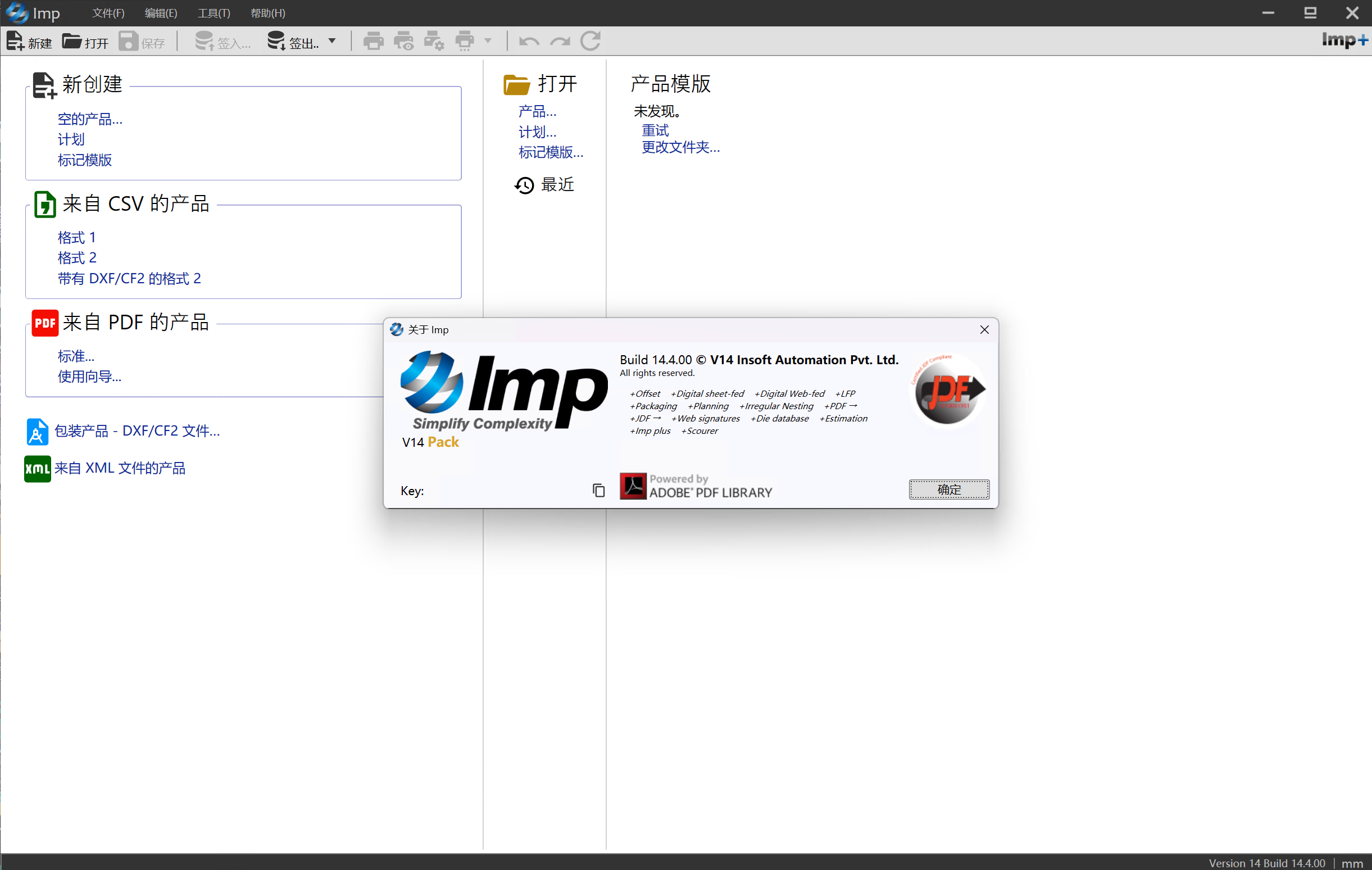Click the 计划 link under 新创建

click(x=71, y=140)
